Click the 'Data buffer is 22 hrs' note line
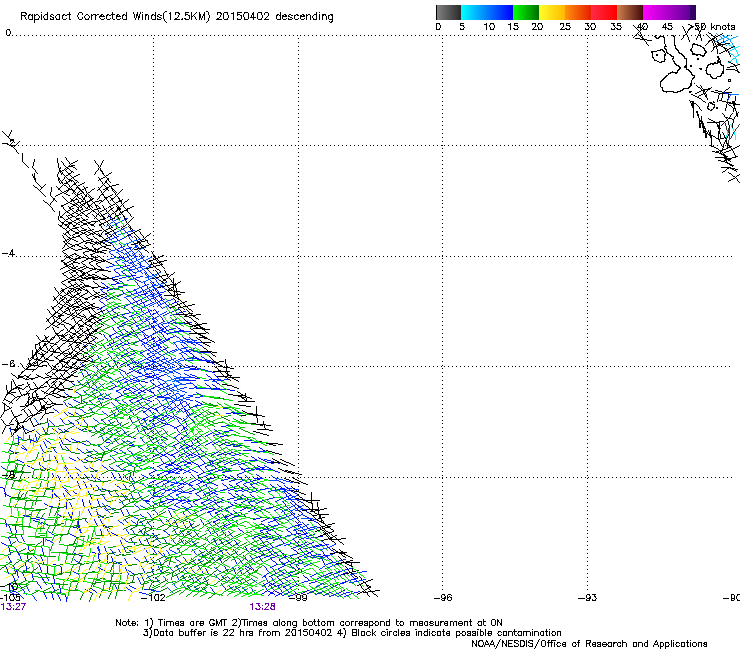The width and height of the screenshot is (740, 650). pos(352,633)
